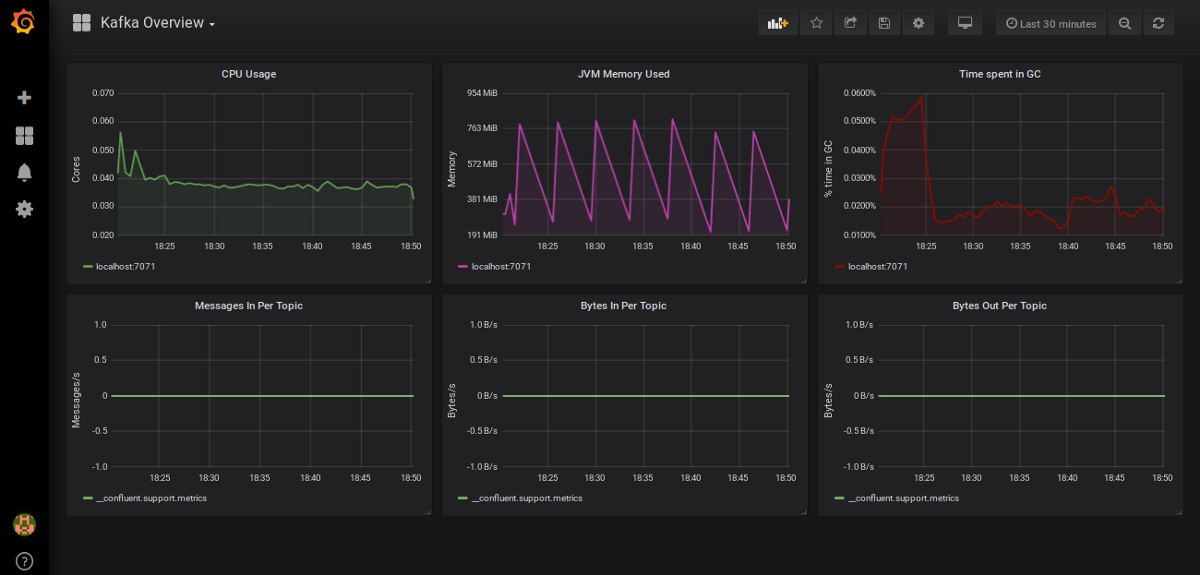Click the 18:50 time label in CPU Usage
Screen dimensions: 1200x575
click(411, 246)
